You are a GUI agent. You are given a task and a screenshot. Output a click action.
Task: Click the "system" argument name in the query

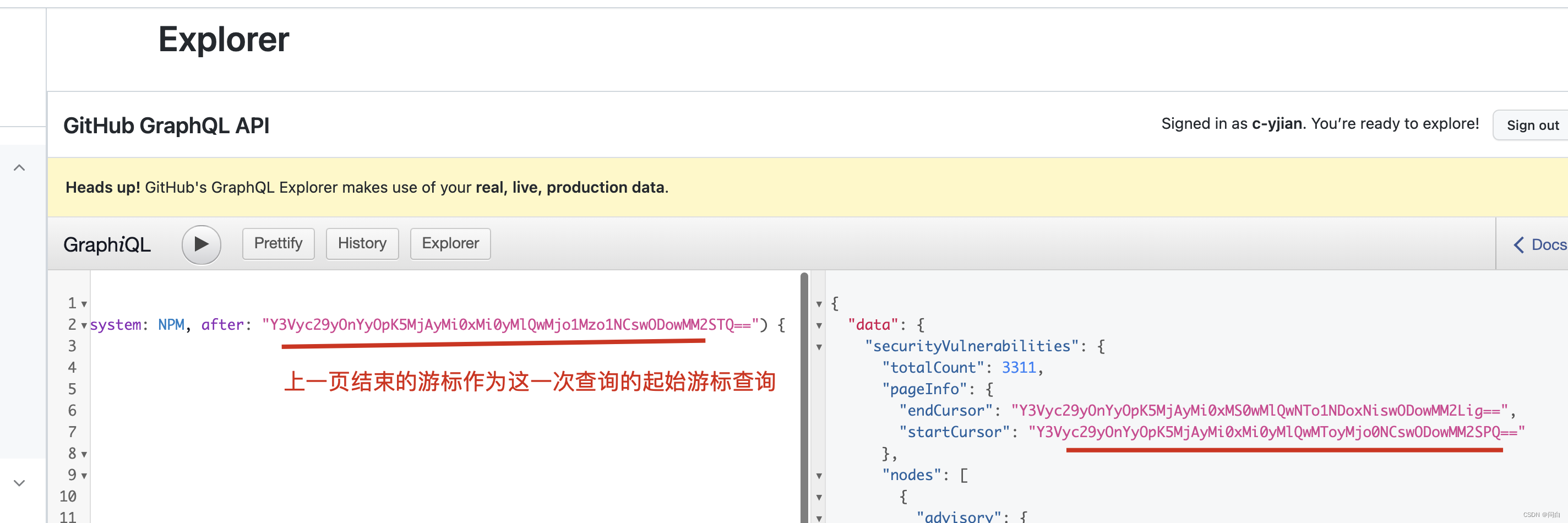[116, 325]
